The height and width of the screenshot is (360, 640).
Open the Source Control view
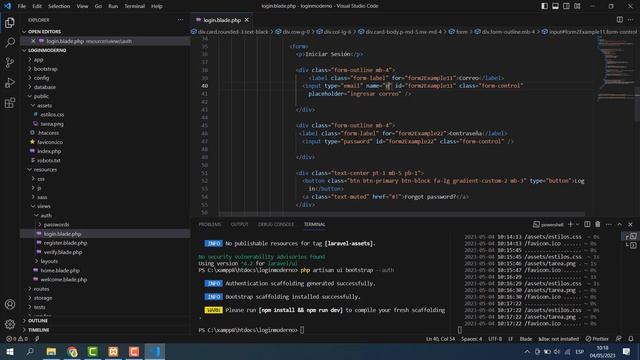click(x=10, y=62)
